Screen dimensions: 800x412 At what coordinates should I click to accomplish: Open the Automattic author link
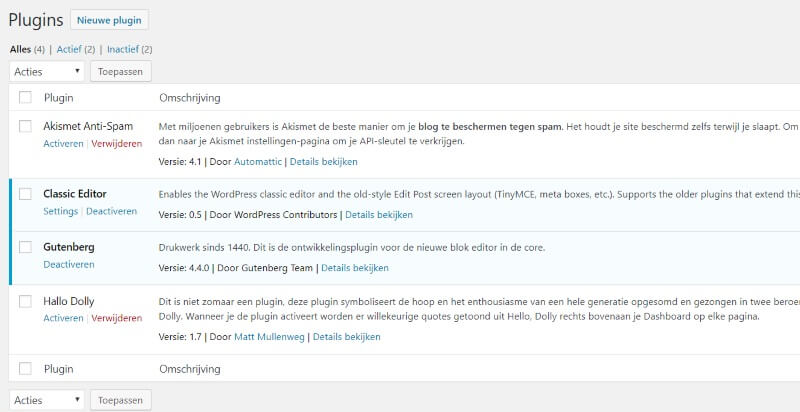[258, 162]
